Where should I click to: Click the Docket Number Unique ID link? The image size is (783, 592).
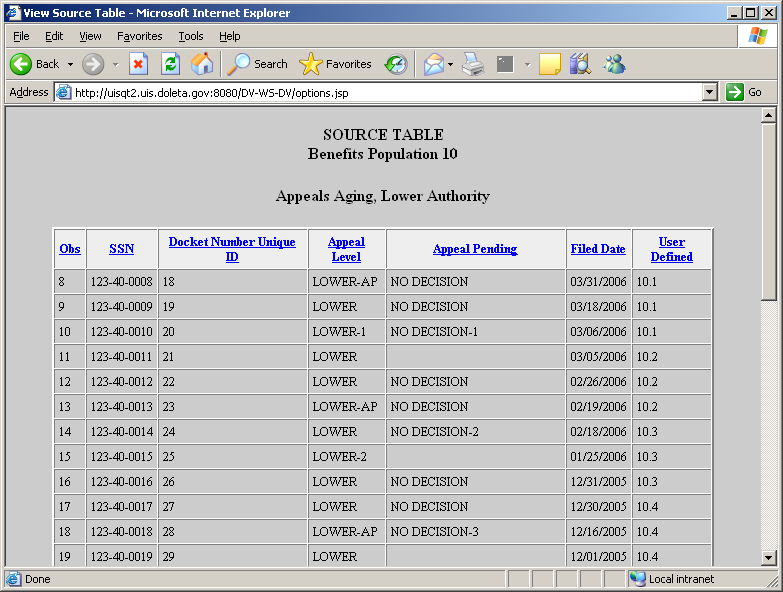pos(232,249)
